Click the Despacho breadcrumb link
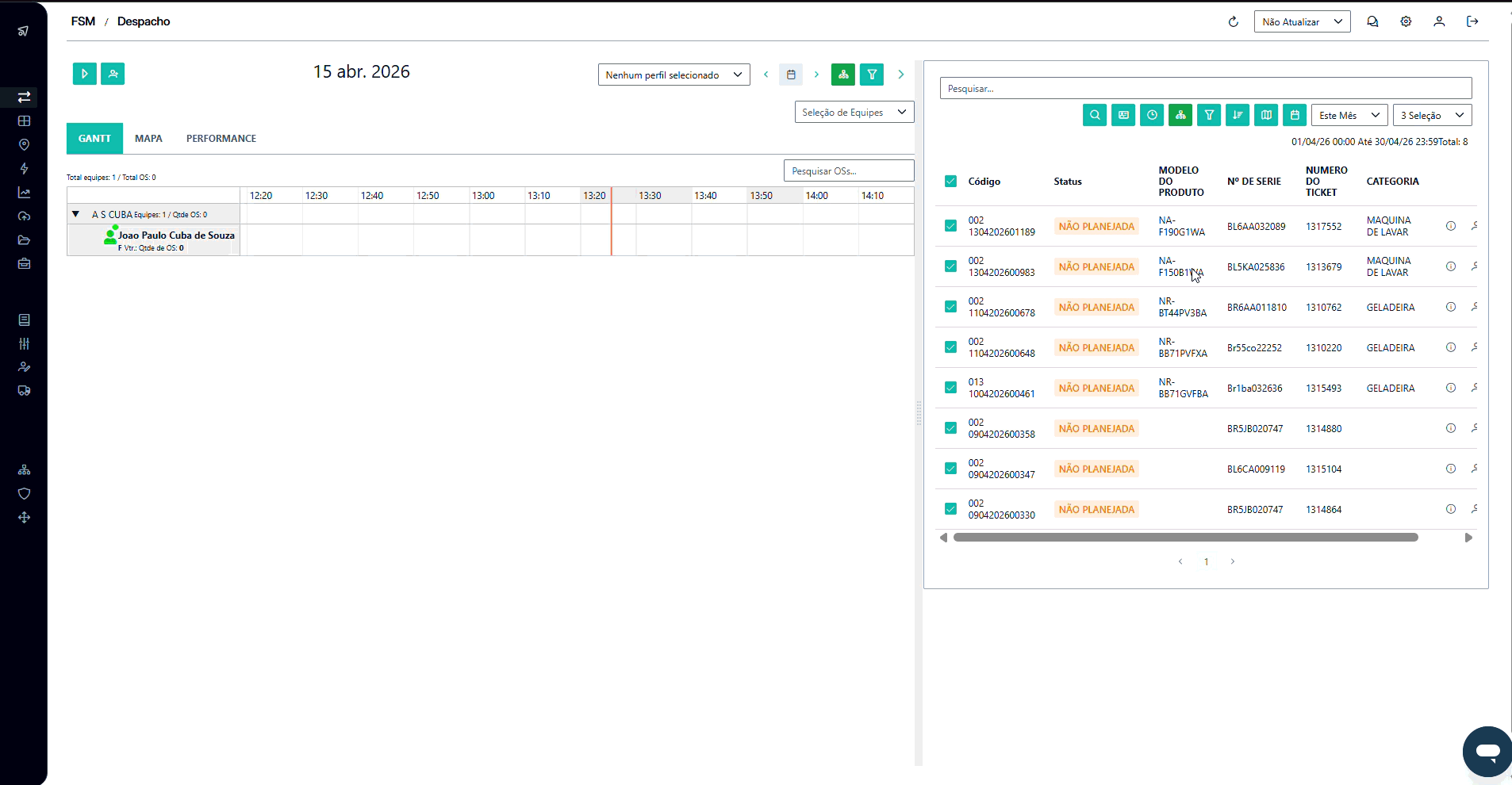Viewport: 1512px width, 785px height. tap(144, 21)
